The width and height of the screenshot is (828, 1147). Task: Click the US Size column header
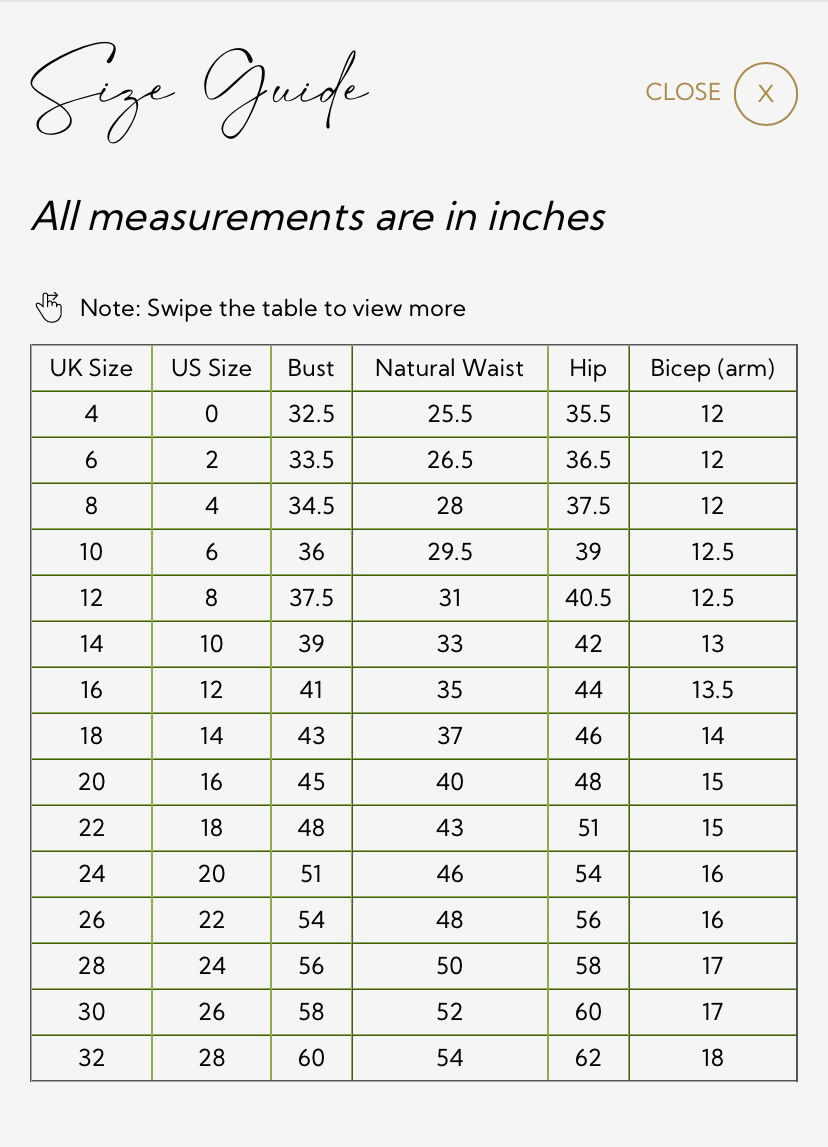pos(211,368)
